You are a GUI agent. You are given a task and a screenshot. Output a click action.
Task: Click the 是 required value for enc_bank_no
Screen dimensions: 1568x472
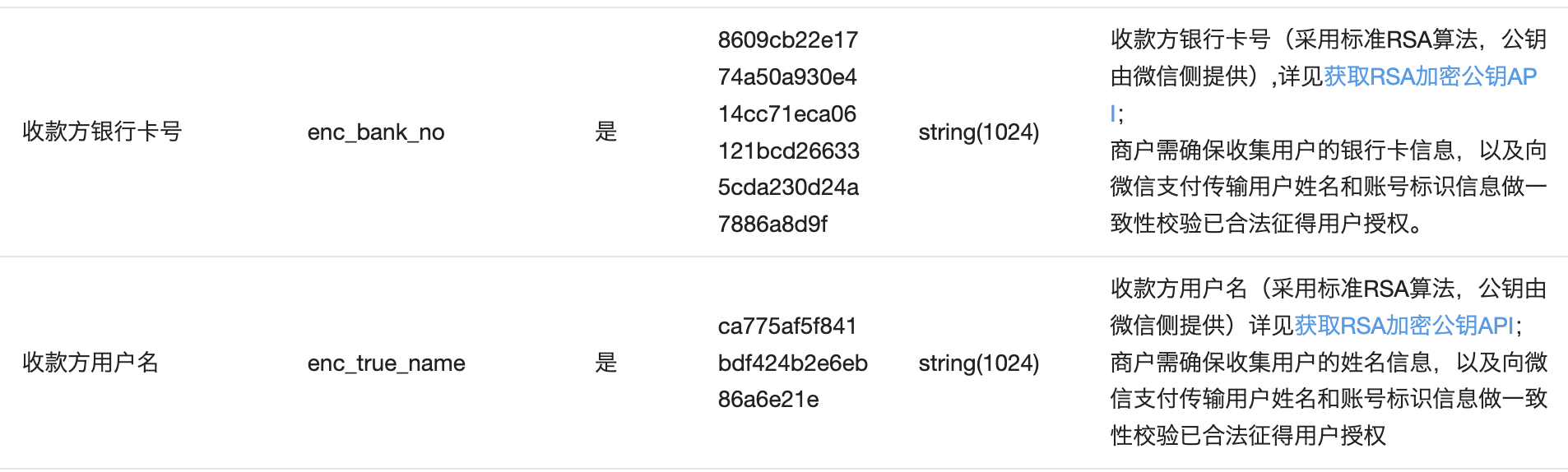(605, 132)
